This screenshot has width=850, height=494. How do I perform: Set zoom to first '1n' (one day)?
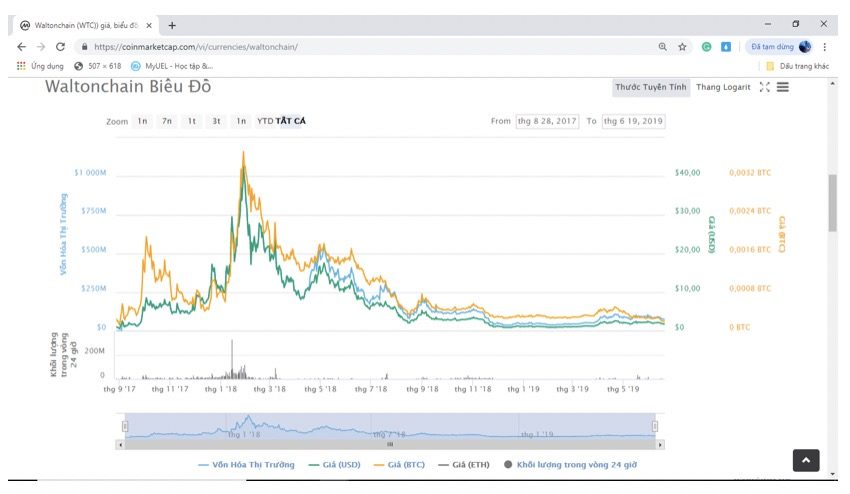[x=142, y=121]
